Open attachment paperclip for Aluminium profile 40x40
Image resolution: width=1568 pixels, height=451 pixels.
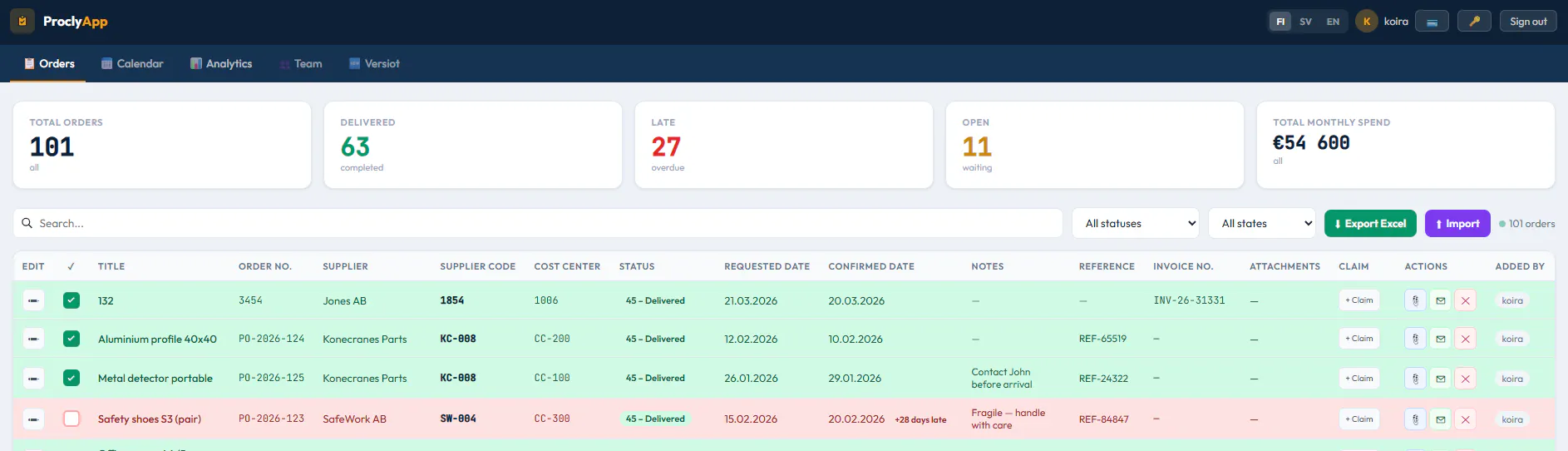(1415, 339)
